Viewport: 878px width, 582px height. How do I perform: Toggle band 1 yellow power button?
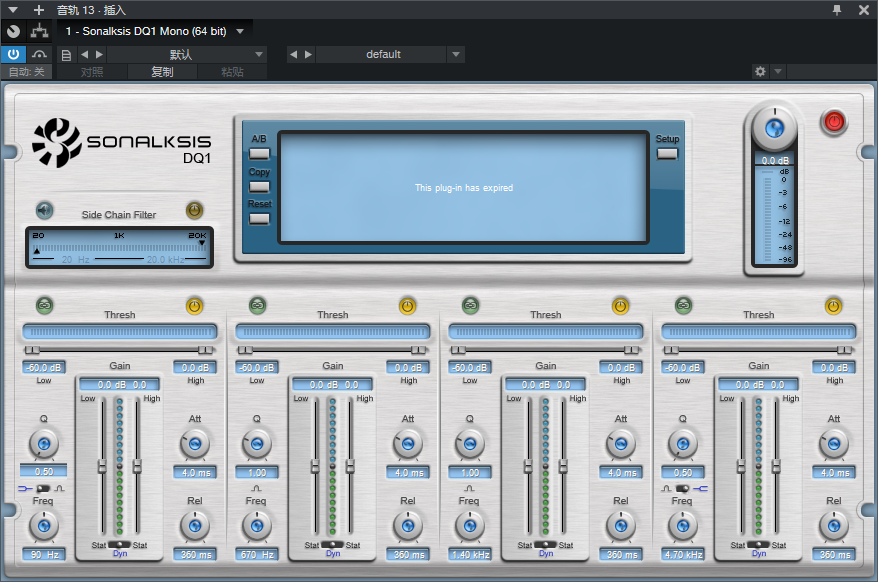(194, 306)
